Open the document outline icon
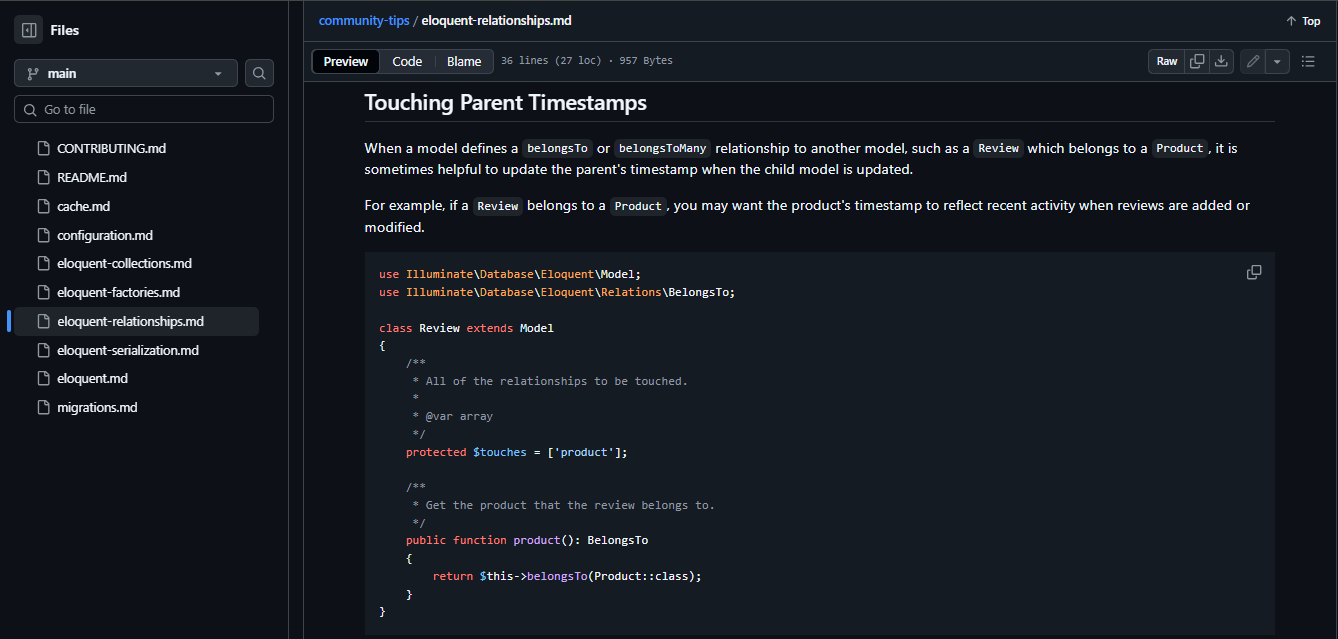This screenshot has width=1338, height=639. (1308, 61)
